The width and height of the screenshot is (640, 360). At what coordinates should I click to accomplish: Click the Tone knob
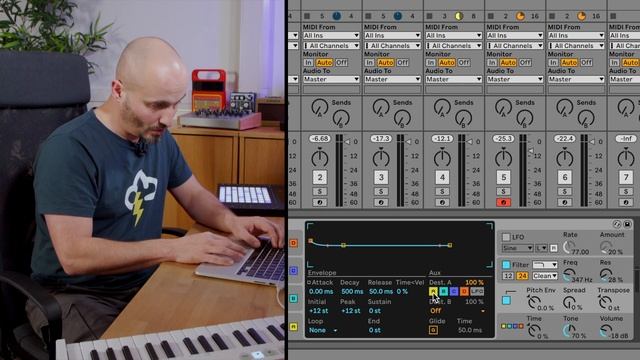pyautogui.click(x=568, y=330)
